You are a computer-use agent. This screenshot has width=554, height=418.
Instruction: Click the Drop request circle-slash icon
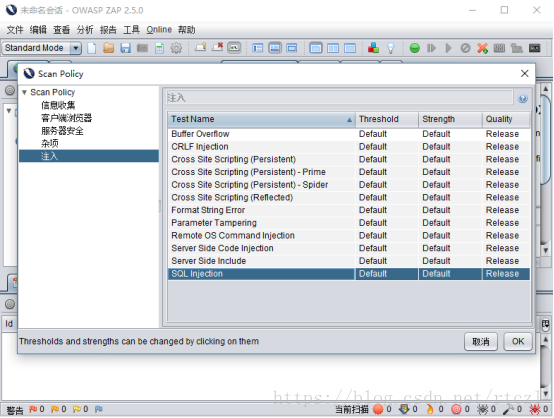(x=465, y=48)
